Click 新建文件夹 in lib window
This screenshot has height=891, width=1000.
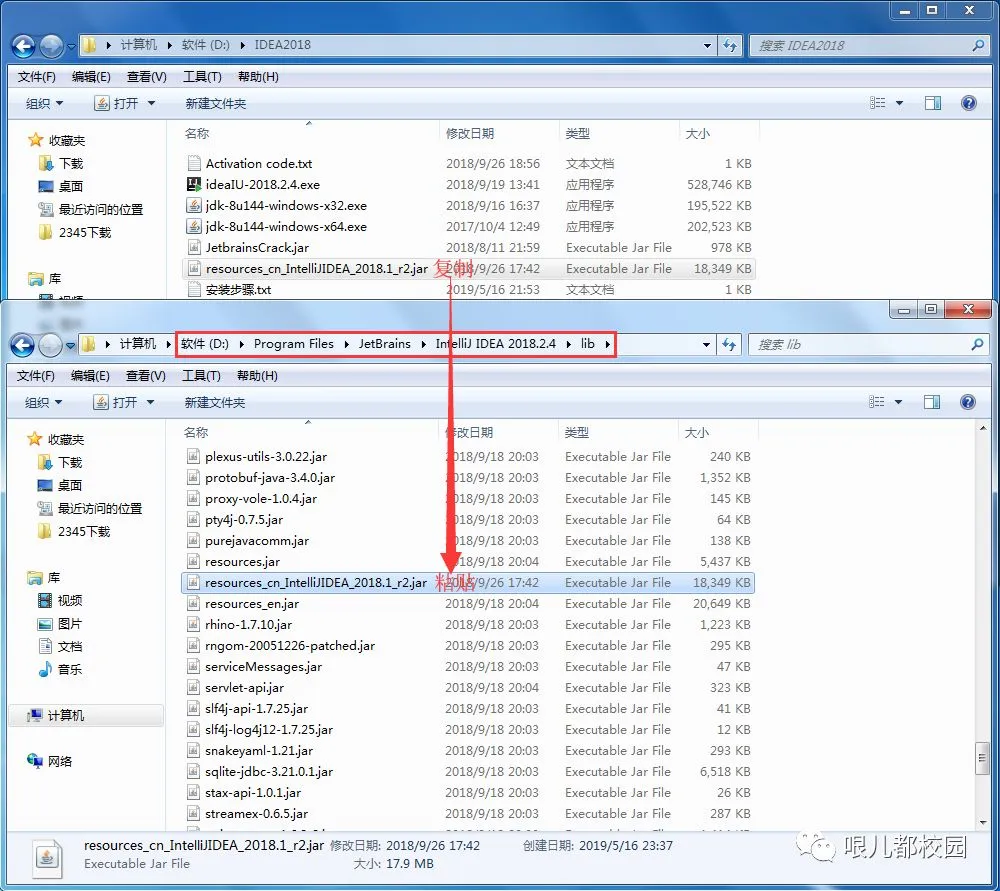[x=214, y=402]
